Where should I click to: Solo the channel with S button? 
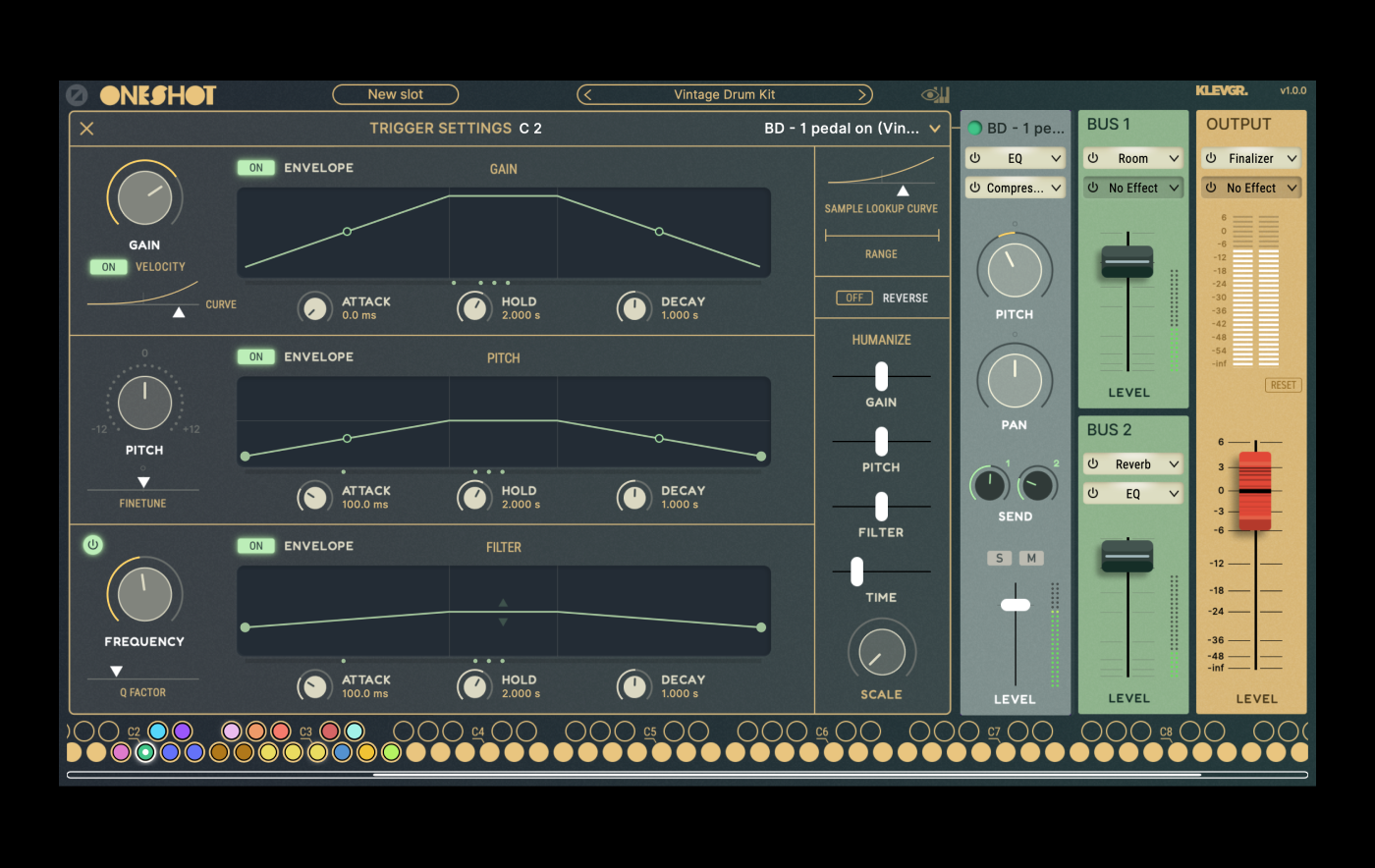[999, 559]
